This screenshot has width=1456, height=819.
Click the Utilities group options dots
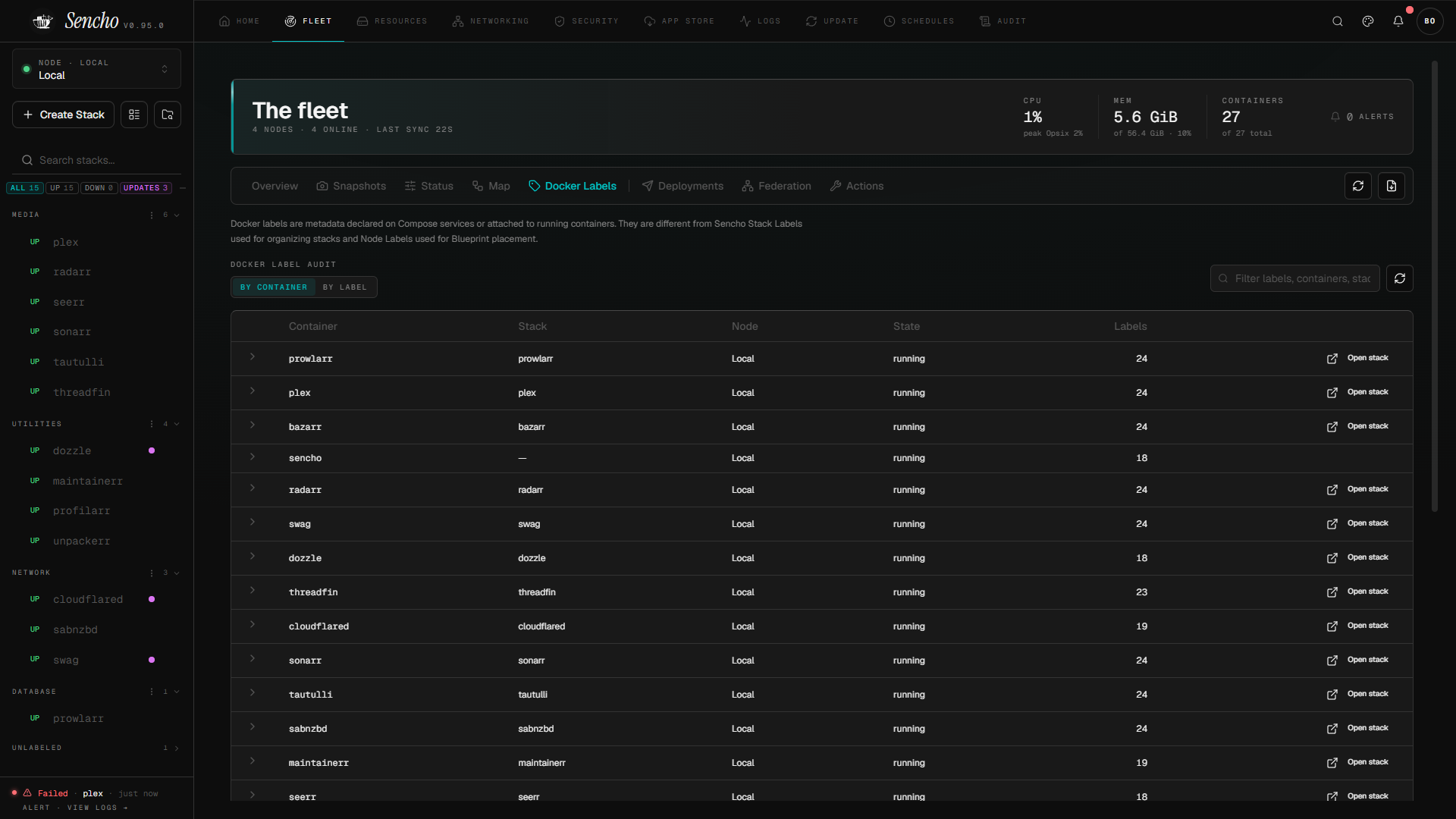152,424
